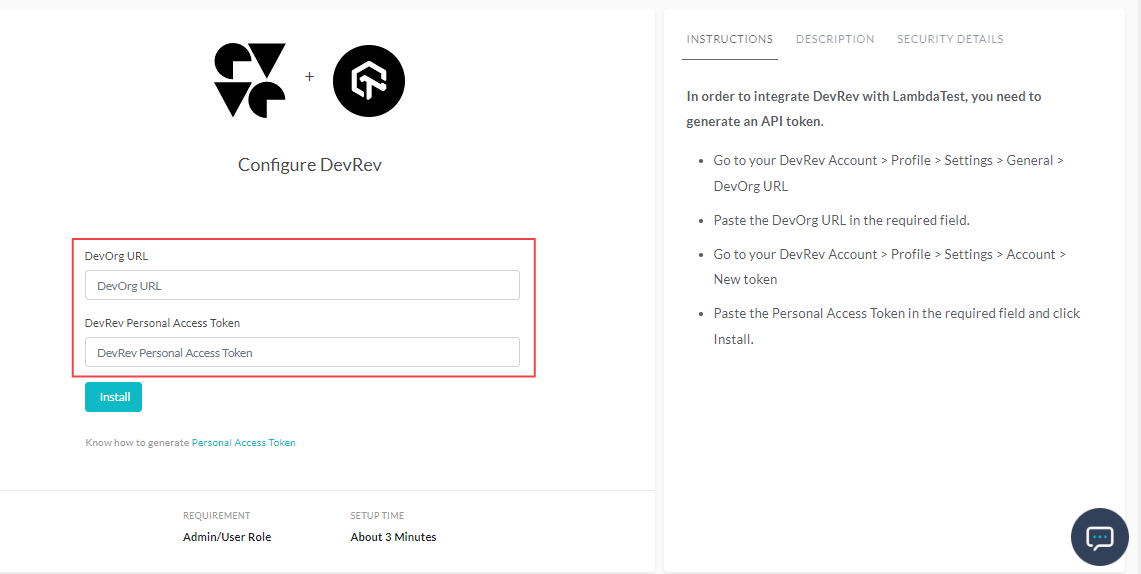Switch to the Instructions tab
1141x574 pixels.
pyautogui.click(x=729, y=39)
